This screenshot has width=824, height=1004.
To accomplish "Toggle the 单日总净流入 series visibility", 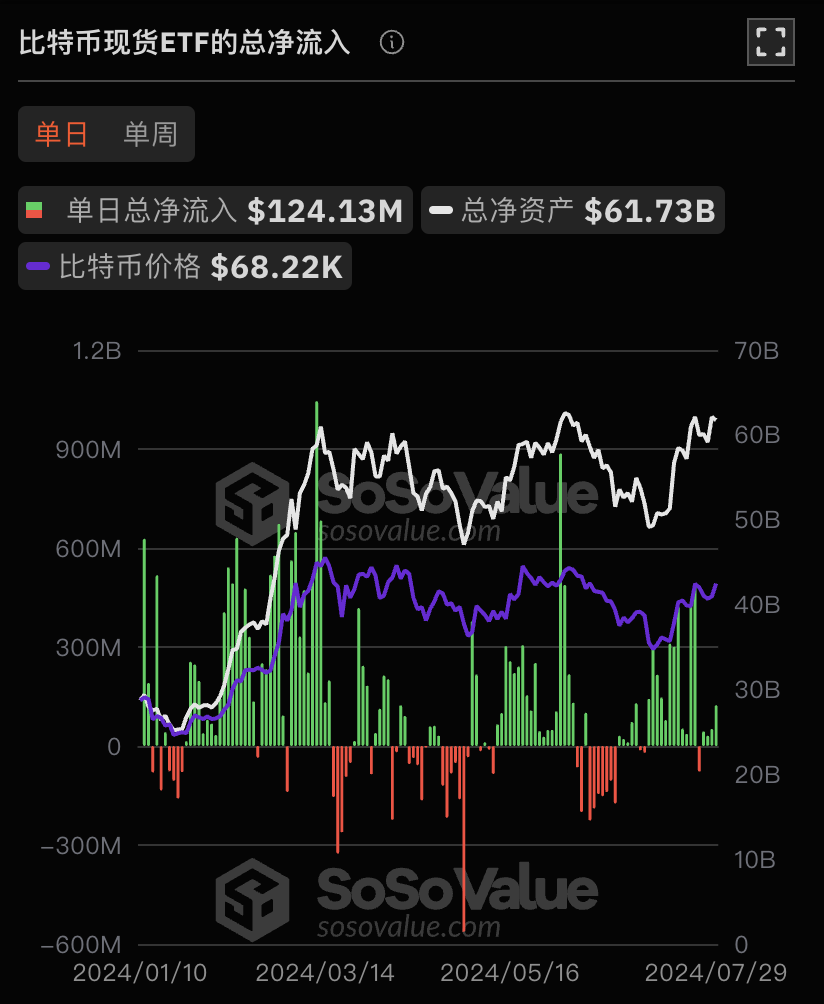I will [152, 210].
